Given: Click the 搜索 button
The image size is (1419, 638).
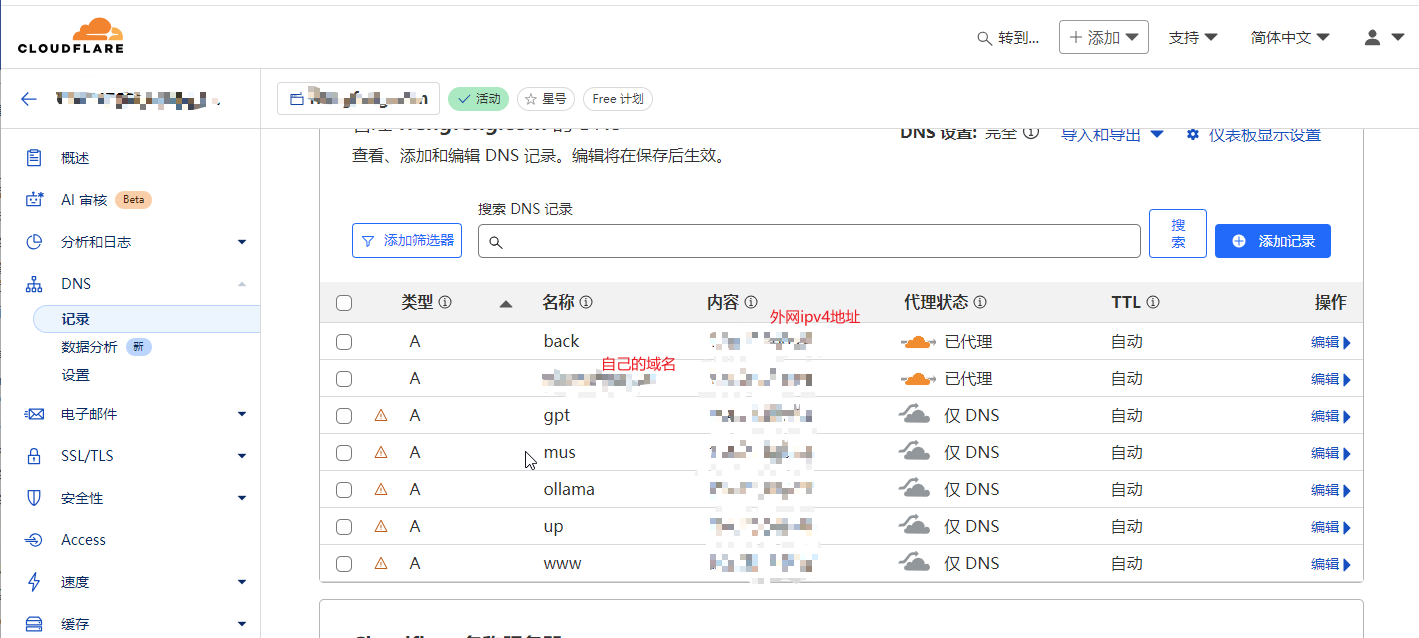Looking at the screenshot, I should (1178, 234).
